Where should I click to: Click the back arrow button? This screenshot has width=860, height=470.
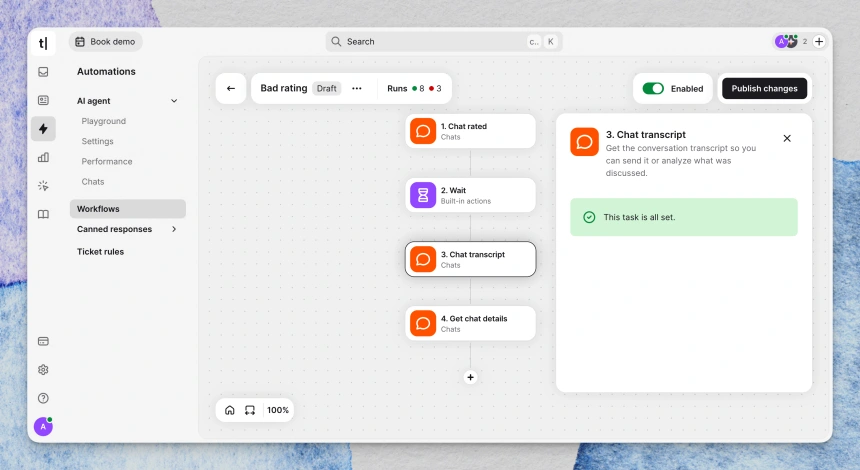tap(231, 88)
